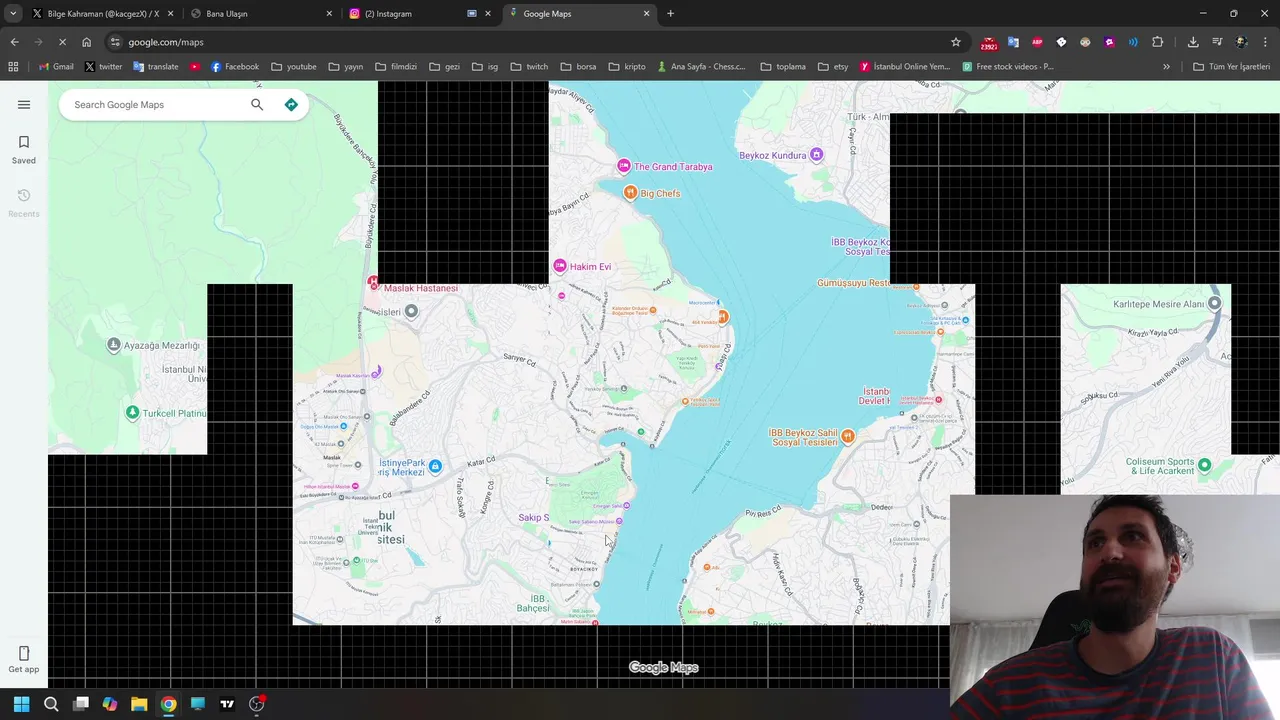Open the borsa bookmark folder
This screenshot has width=1280, height=720.
coord(578,67)
